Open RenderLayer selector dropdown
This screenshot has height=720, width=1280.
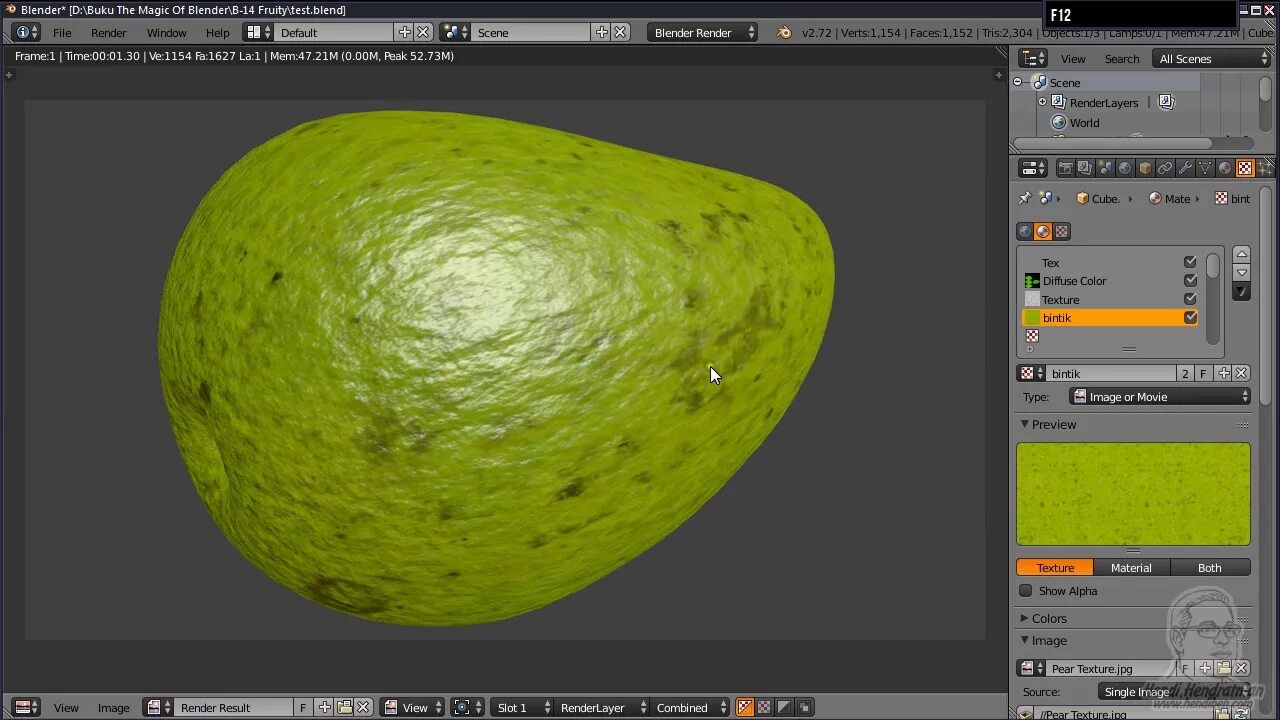(601, 707)
